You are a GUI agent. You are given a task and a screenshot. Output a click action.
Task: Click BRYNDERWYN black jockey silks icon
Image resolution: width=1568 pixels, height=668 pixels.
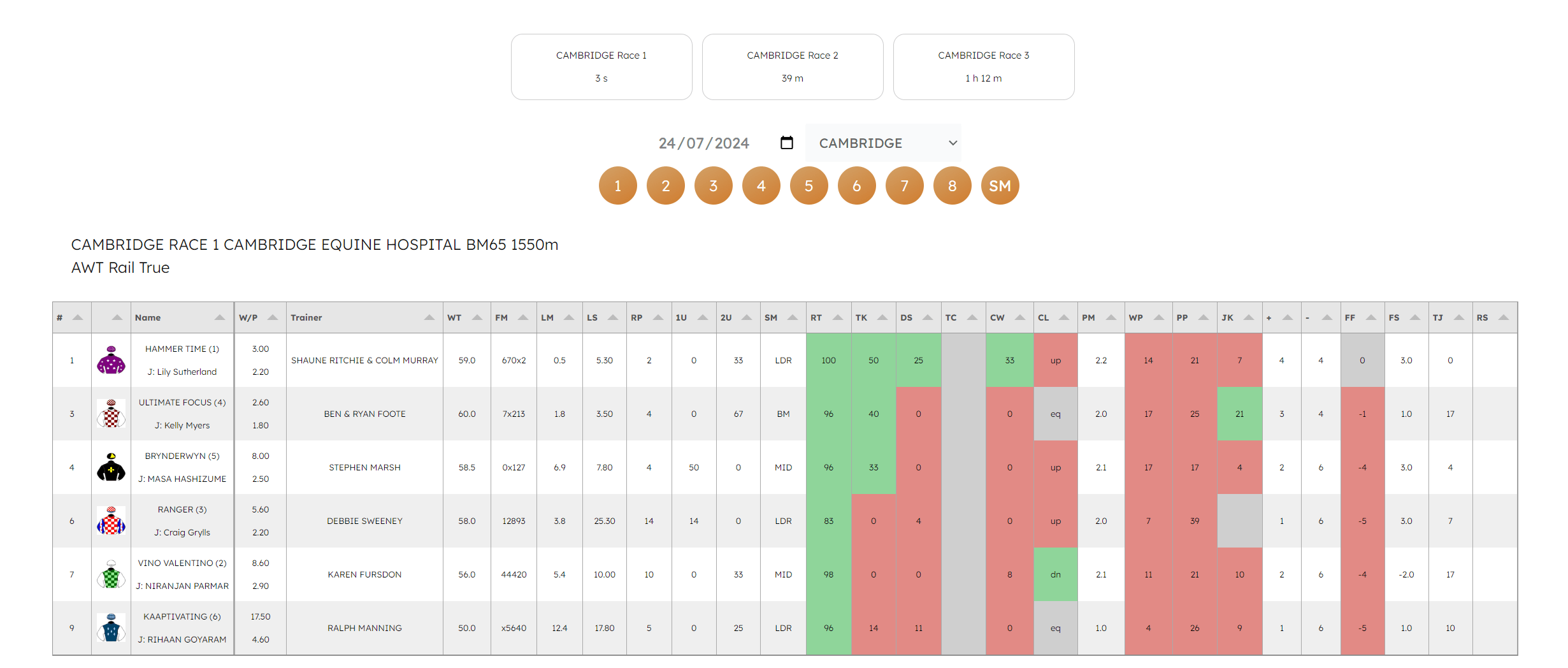[x=111, y=467]
